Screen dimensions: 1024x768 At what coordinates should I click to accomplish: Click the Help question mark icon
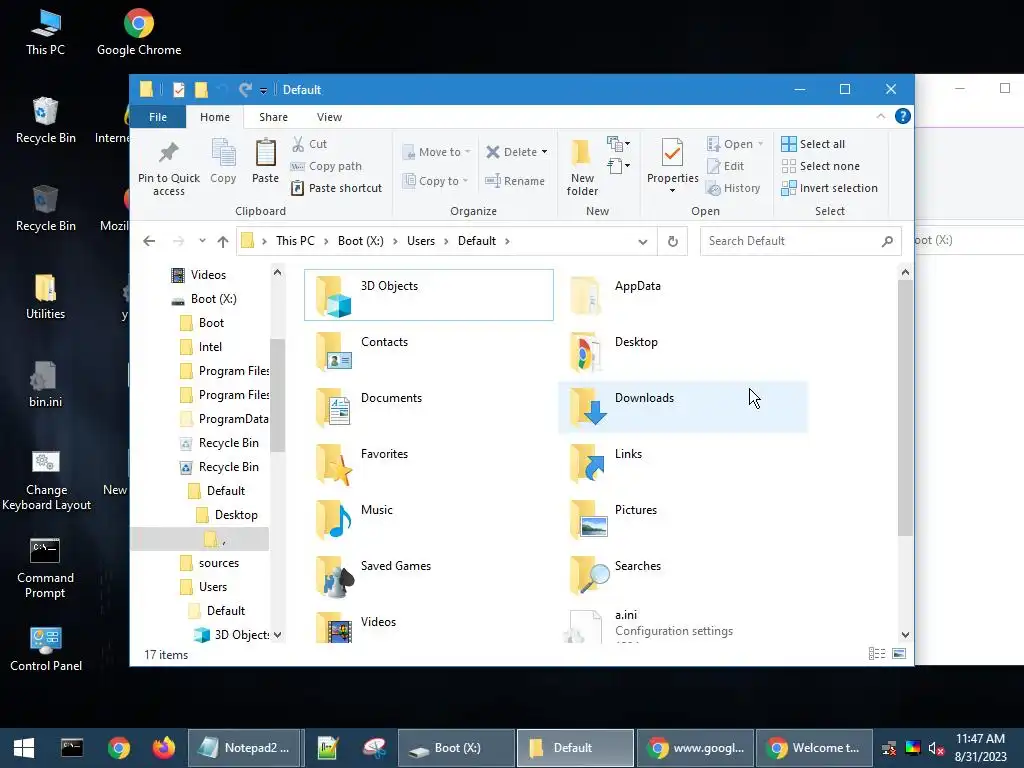point(903,116)
